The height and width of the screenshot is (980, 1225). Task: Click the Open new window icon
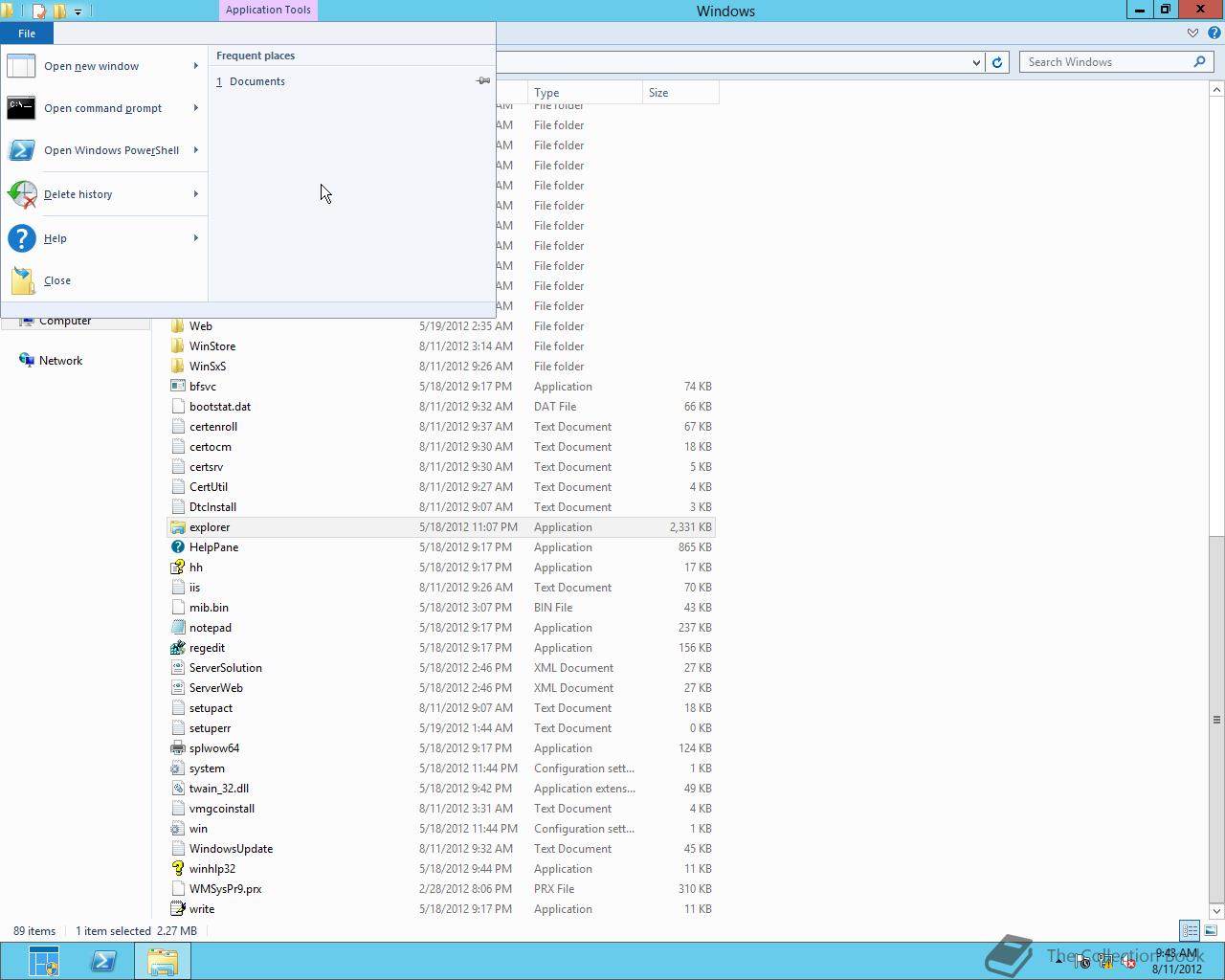click(x=21, y=66)
